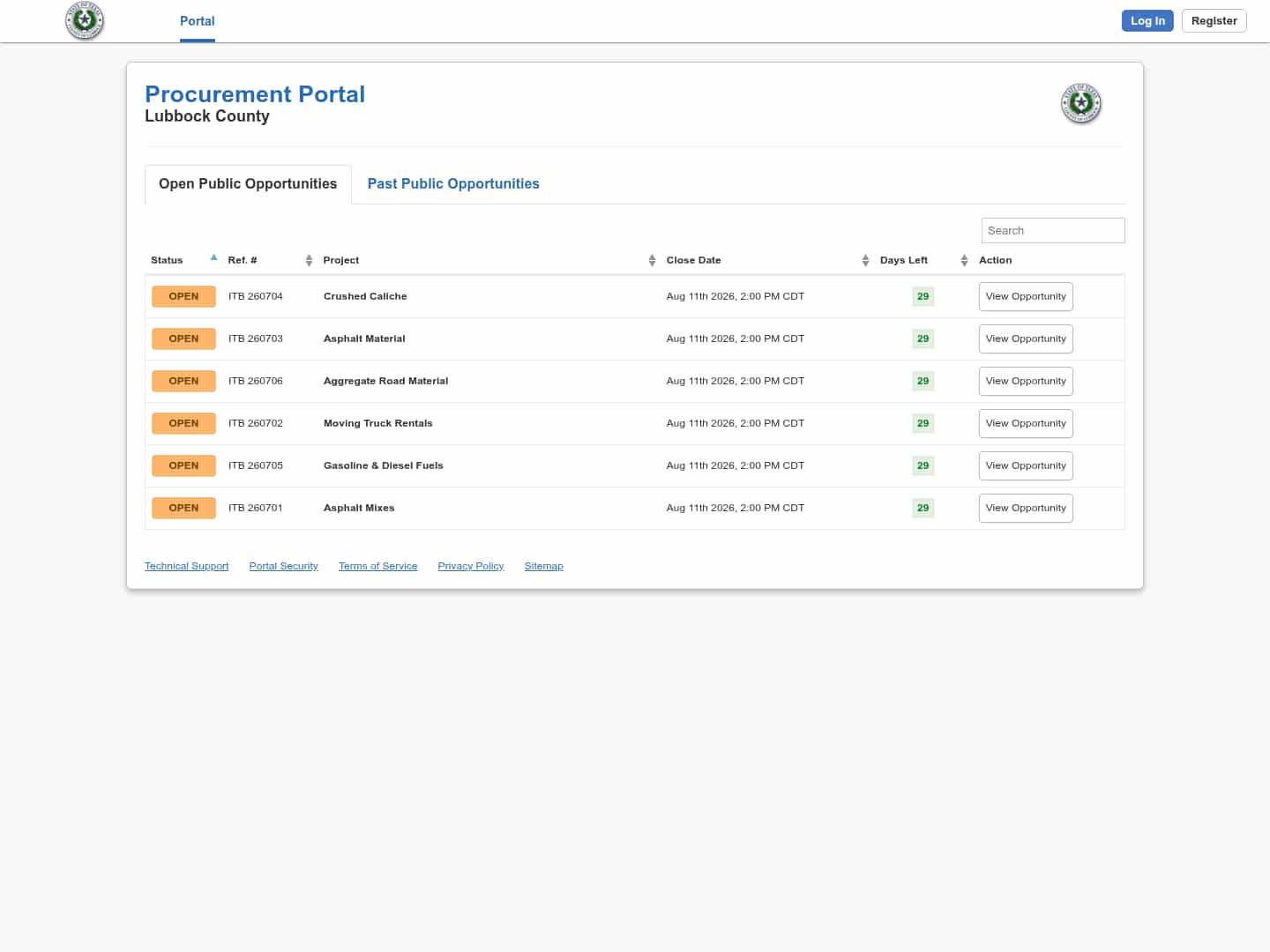Open the Sitemap footer link
Image resolution: width=1270 pixels, height=952 pixels.
[x=543, y=566]
